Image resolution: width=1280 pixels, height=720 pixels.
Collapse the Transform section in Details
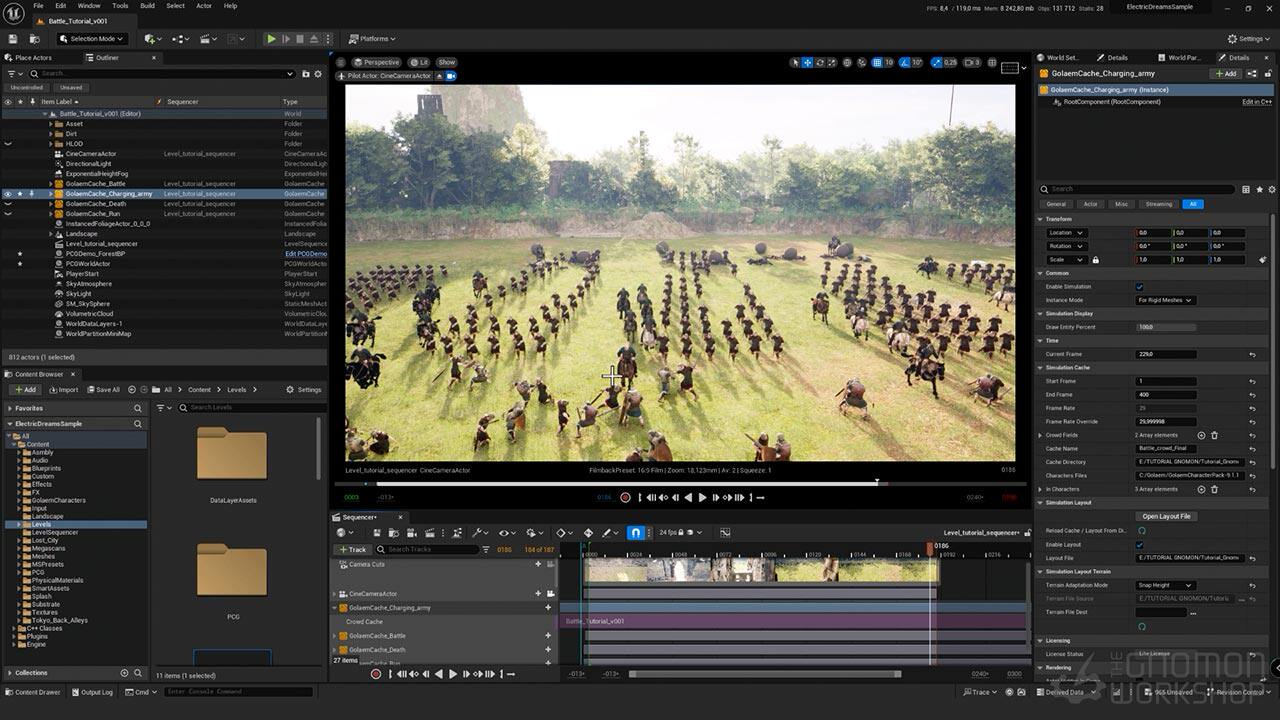1040,219
